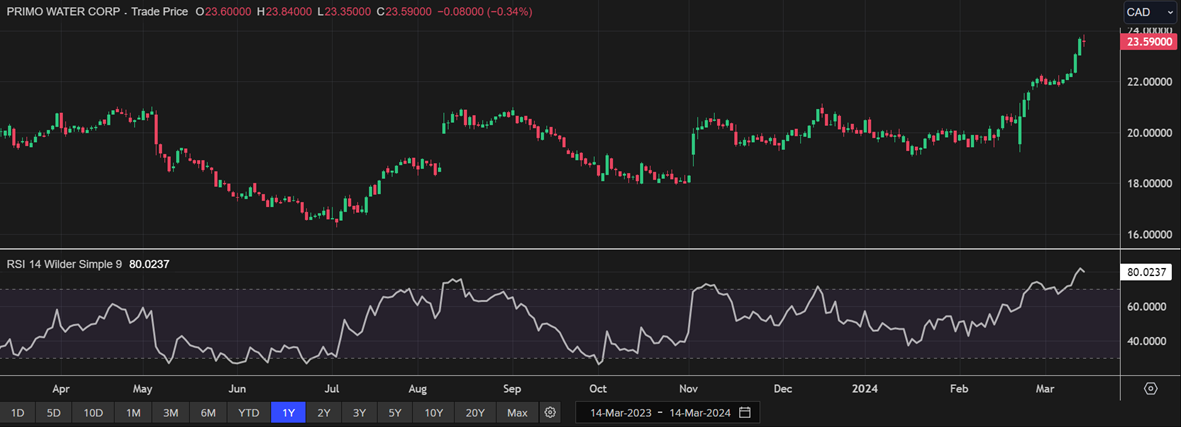Select the 1M timeframe

[133, 413]
